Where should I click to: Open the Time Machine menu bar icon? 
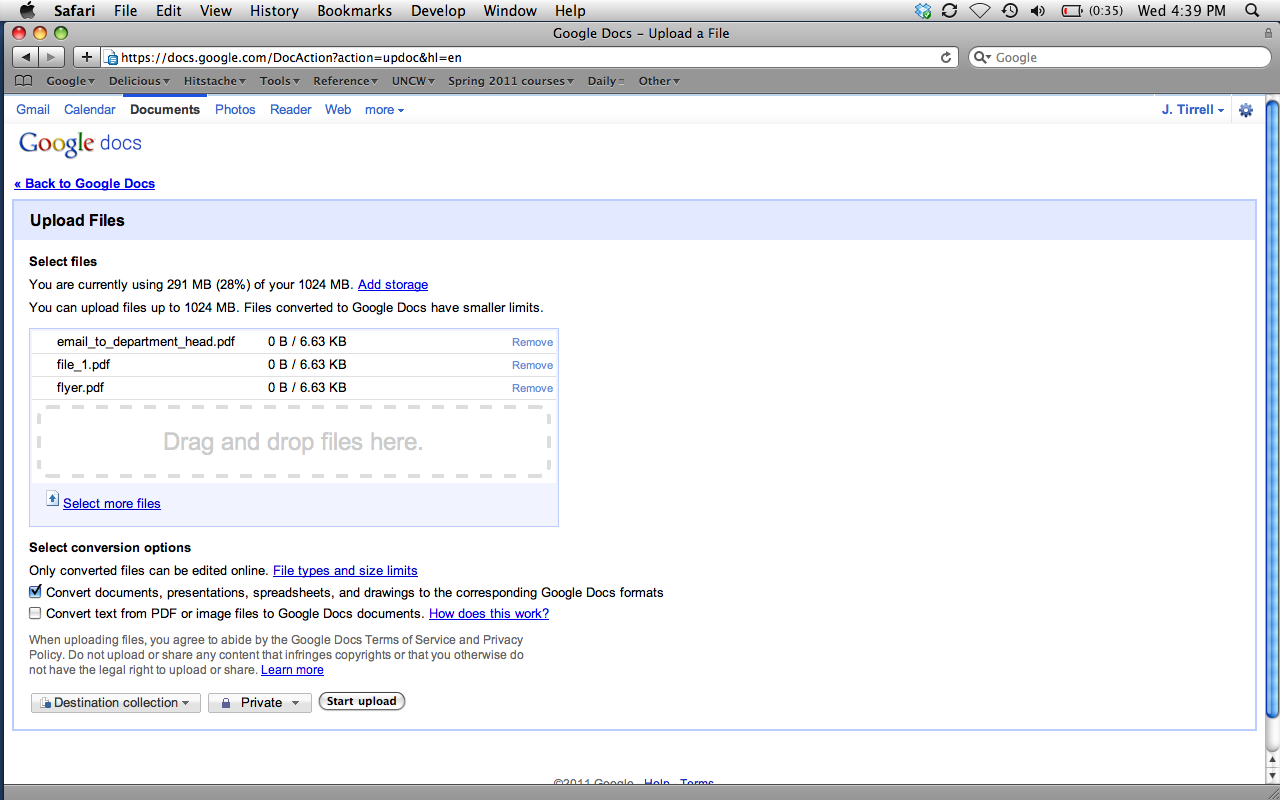point(1010,11)
